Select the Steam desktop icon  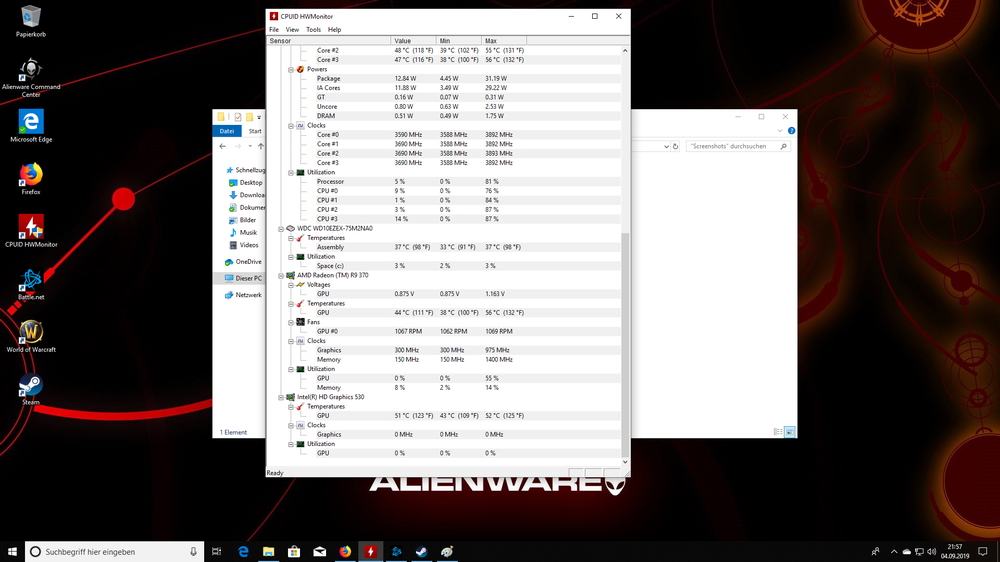click(31, 386)
